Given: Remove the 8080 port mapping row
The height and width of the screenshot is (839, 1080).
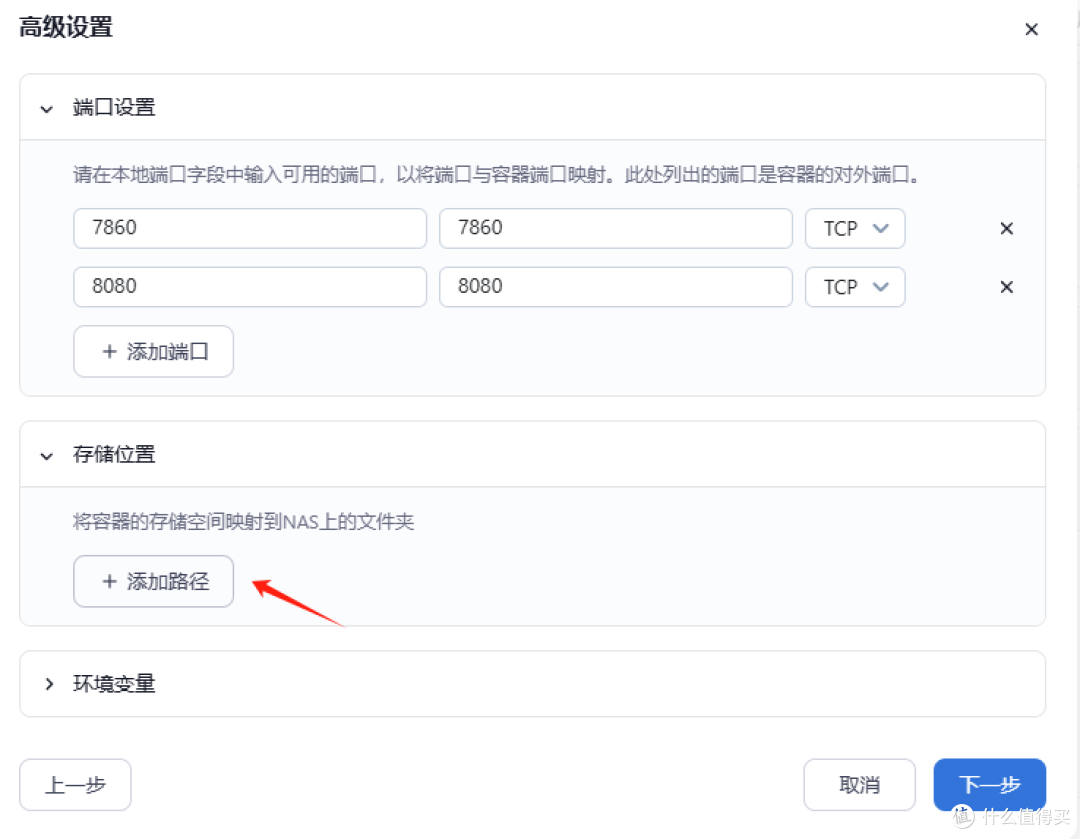Looking at the screenshot, I should tap(1006, 287).
